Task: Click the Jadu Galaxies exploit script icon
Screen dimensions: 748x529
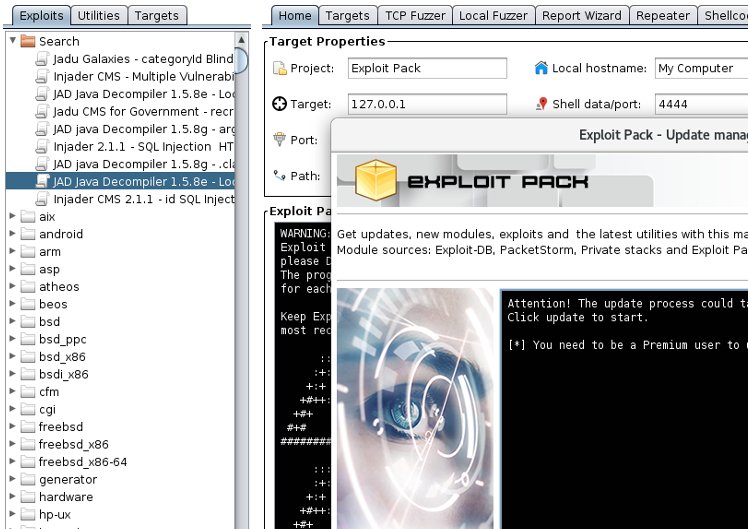Action: click(x=42, y=59)
